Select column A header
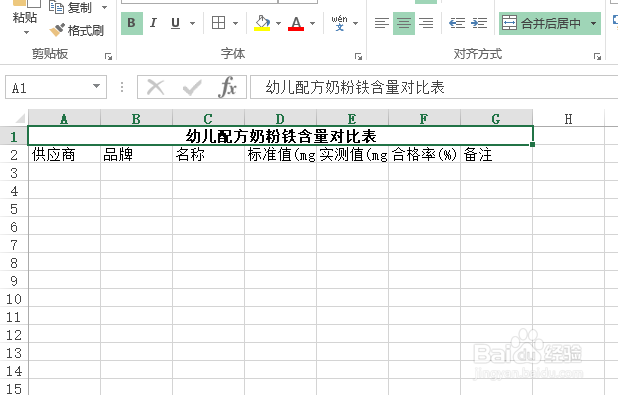Screen dimensions: 618x395 tap(64, 119)
